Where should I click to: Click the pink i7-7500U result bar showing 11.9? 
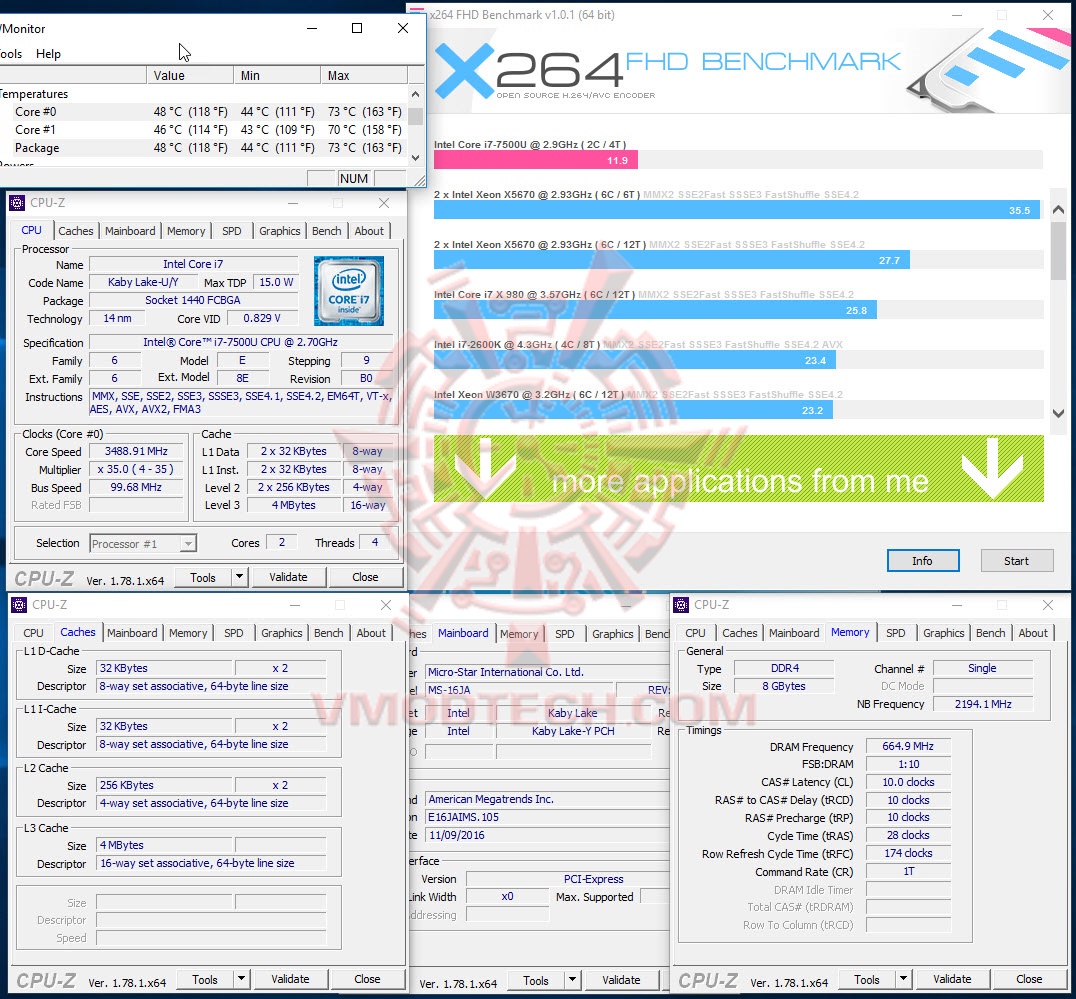pos(535,161)
